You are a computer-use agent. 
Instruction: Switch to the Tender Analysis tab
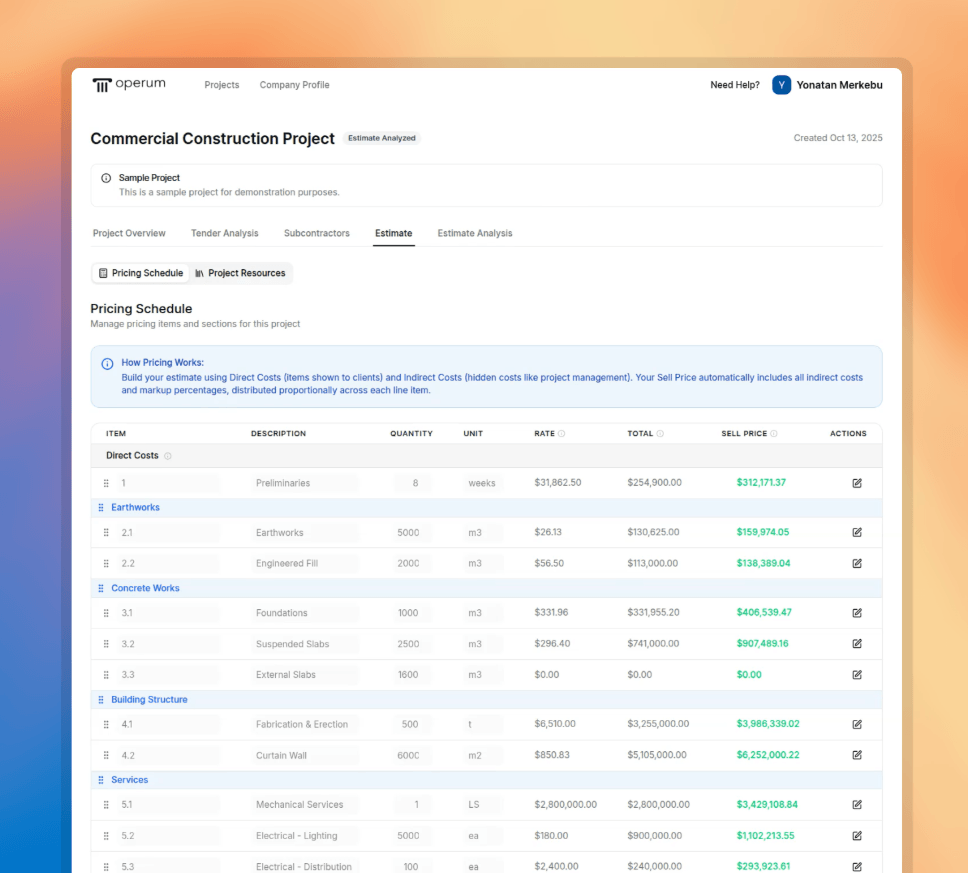click(224, 233)
